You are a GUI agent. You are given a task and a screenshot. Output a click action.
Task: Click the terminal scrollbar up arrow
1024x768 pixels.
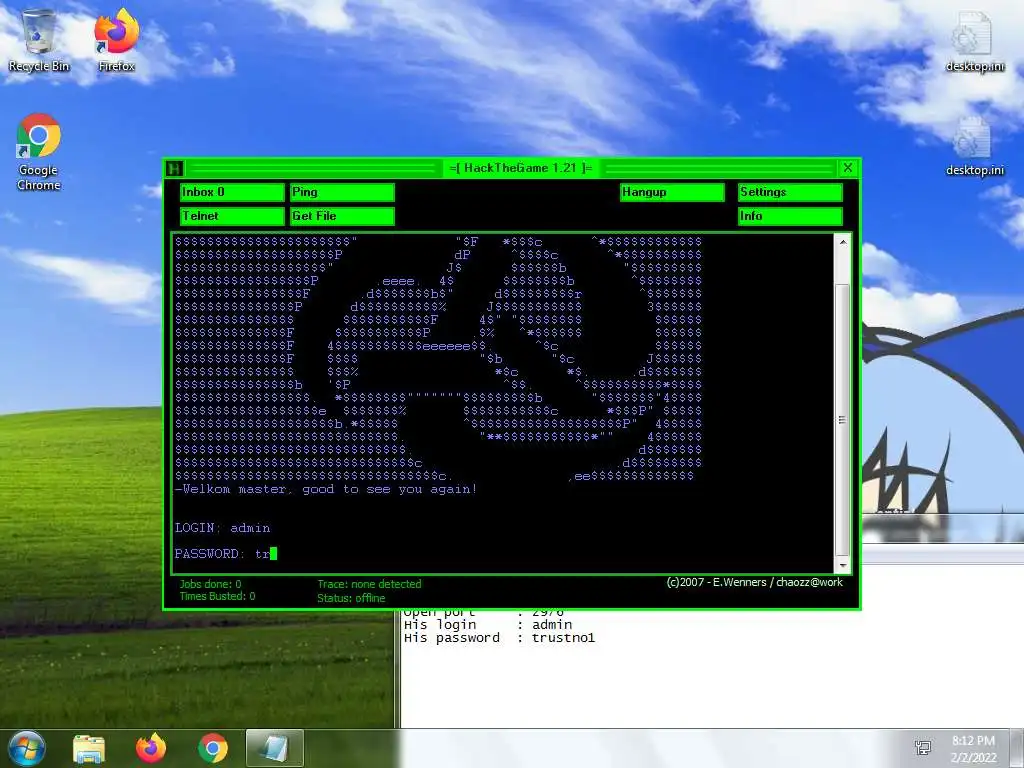tap(842, 242)
